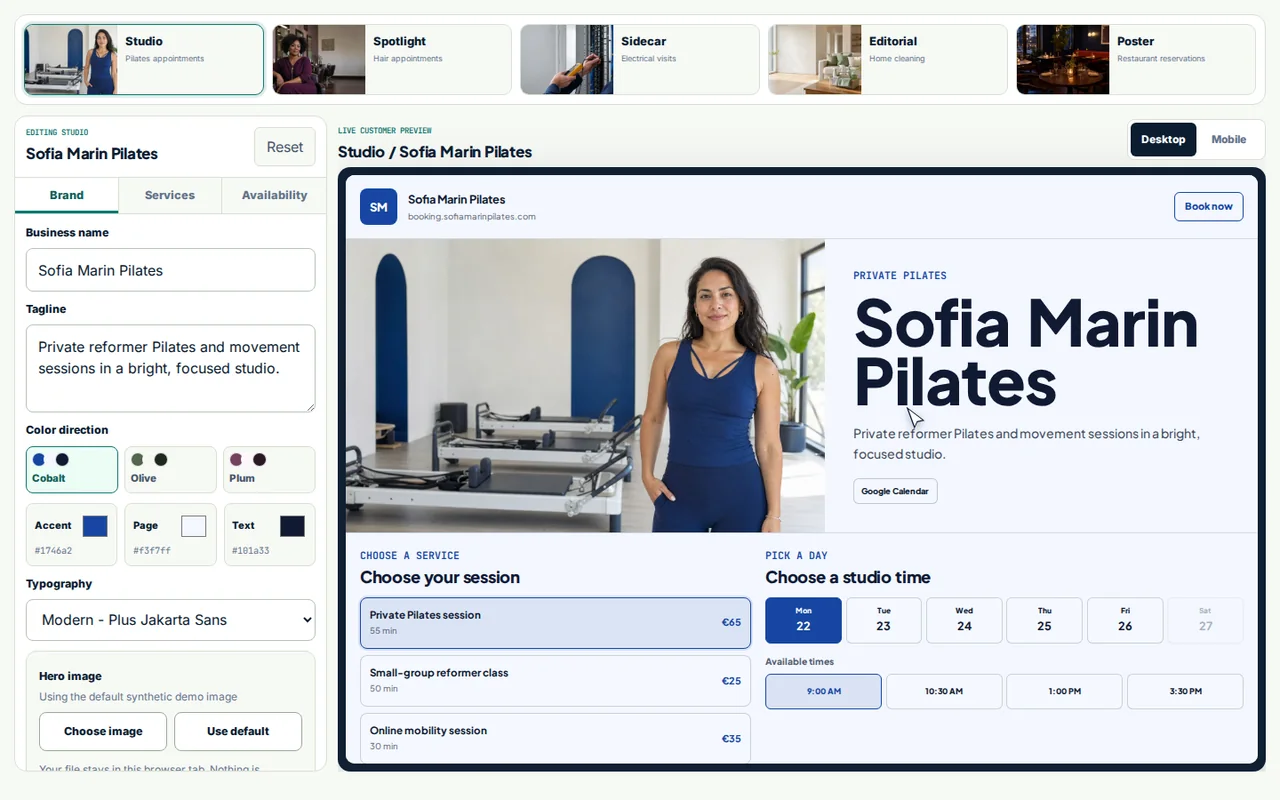Click the €25 price label

731,680
